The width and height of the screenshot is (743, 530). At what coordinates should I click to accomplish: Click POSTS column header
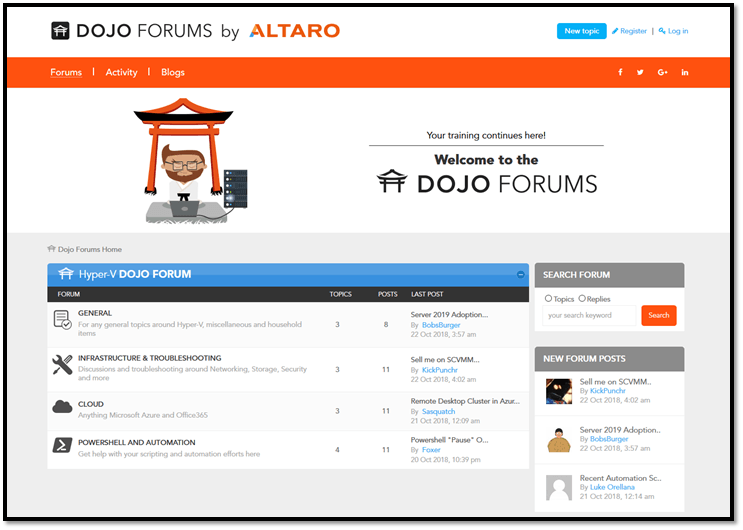pos(387,294)
